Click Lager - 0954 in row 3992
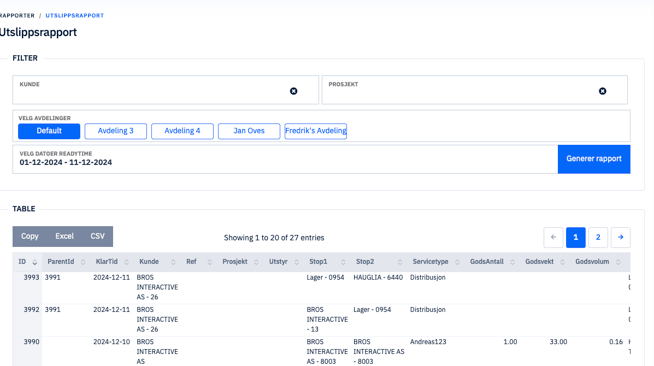 click(372, 309)
